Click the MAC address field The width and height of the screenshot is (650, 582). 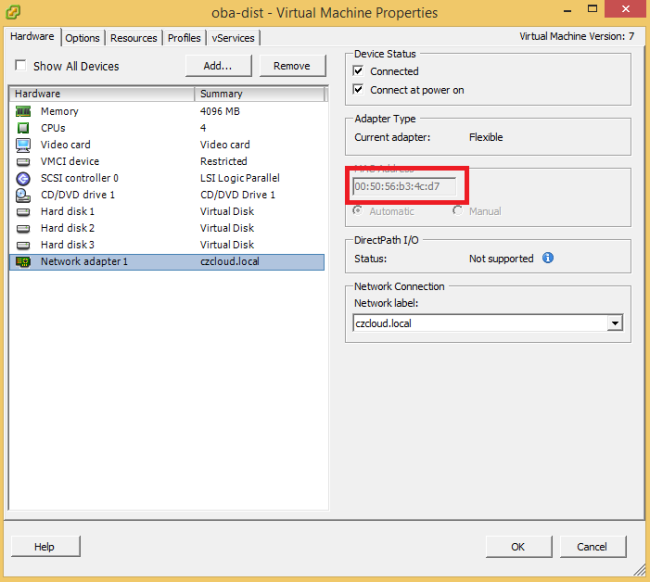[404, 186]
